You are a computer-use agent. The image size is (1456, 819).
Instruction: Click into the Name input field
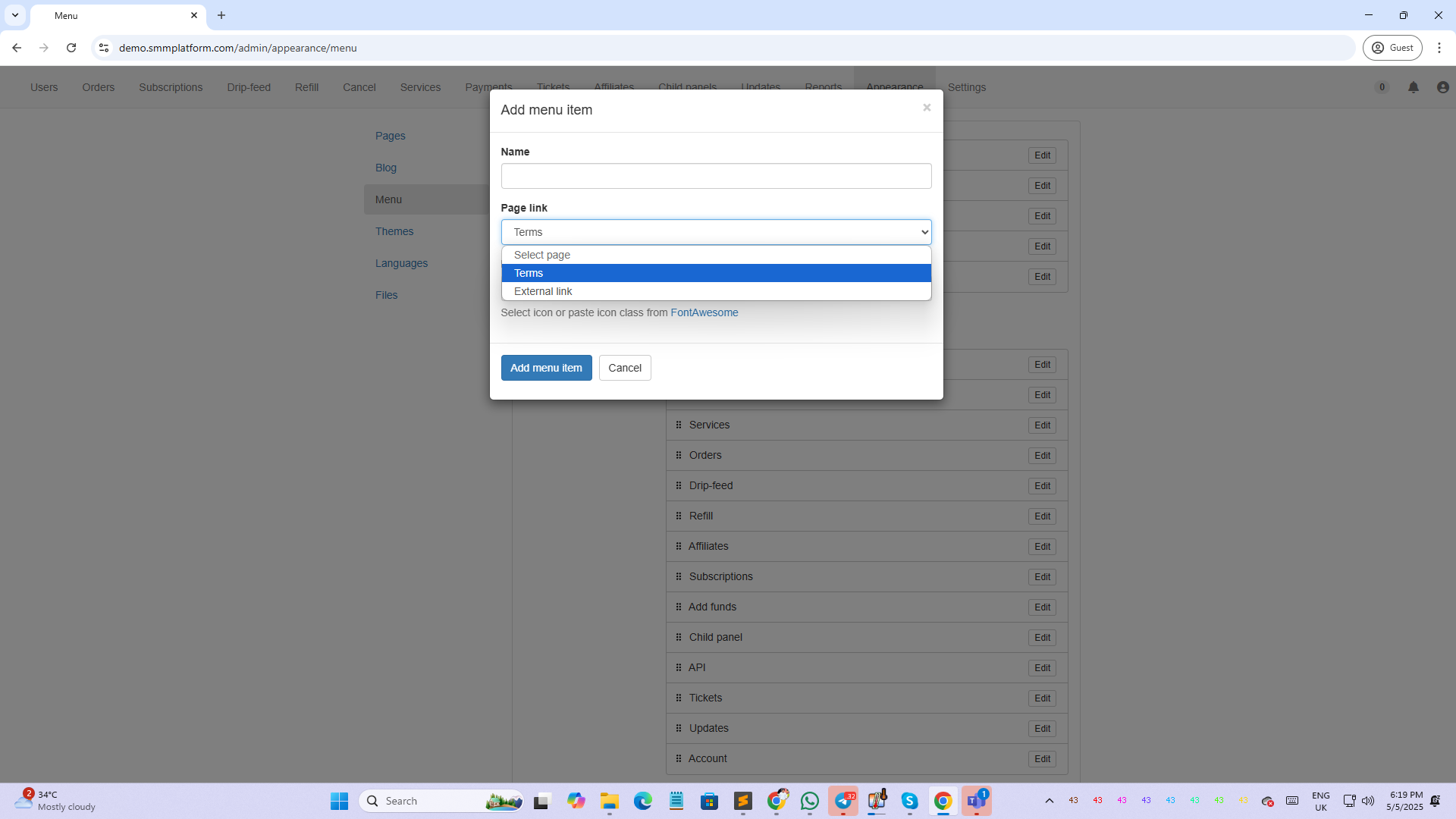click(716, 176)
